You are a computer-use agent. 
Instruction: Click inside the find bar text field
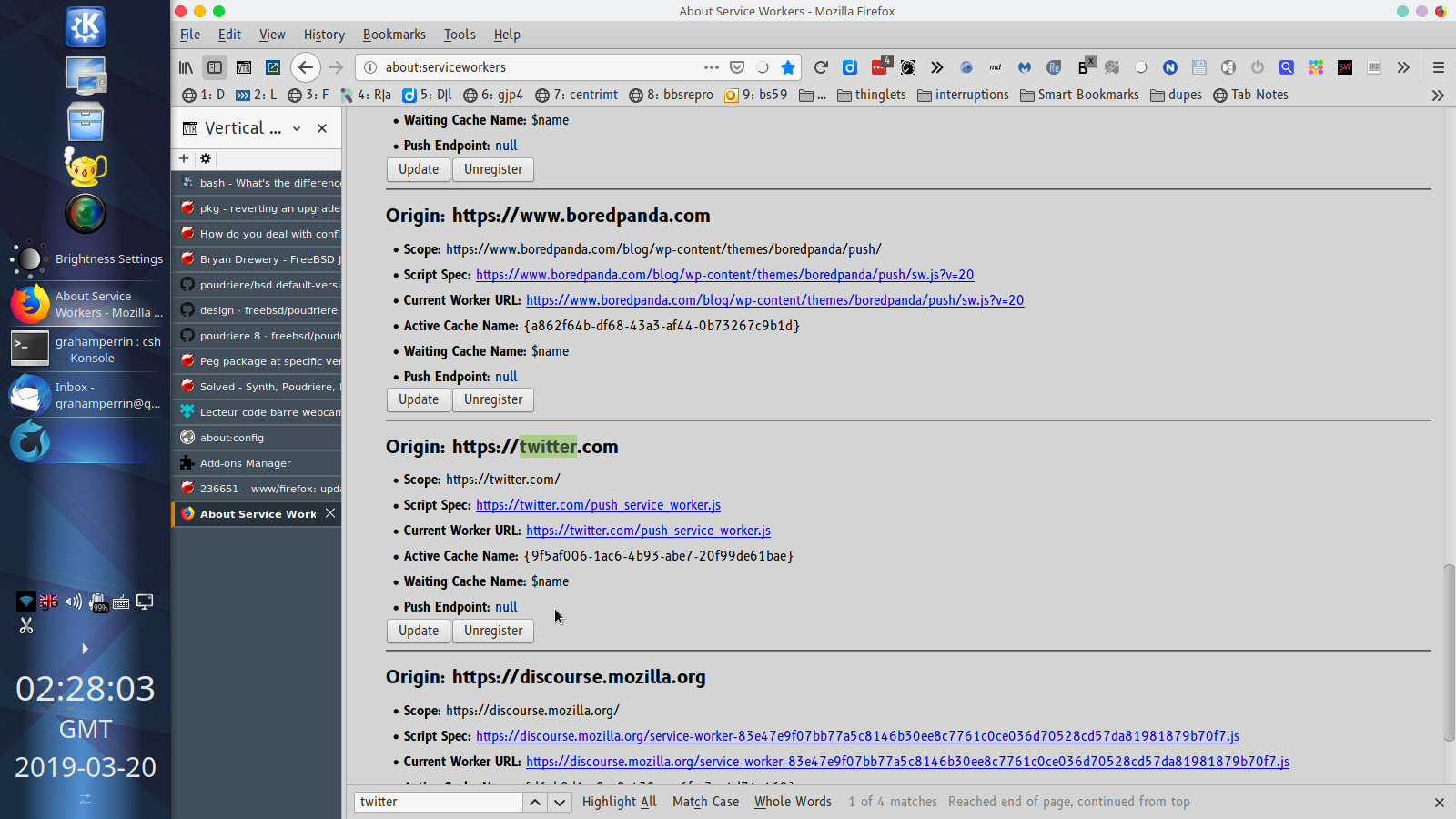tap(437, 802)
